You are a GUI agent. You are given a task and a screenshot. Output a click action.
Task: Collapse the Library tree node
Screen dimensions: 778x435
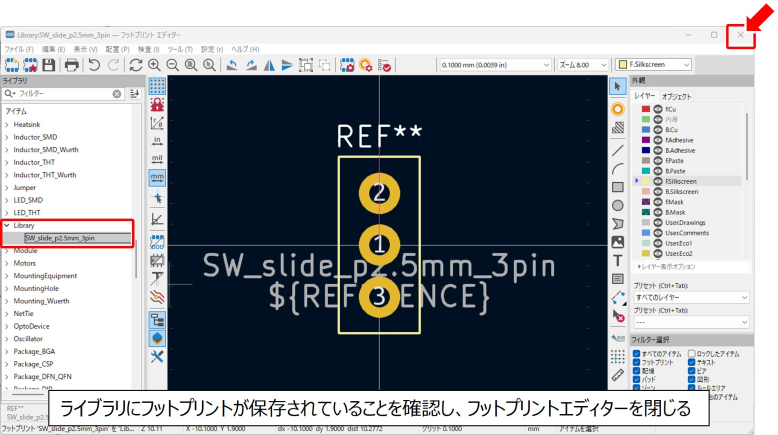click(x=6, y=226)
